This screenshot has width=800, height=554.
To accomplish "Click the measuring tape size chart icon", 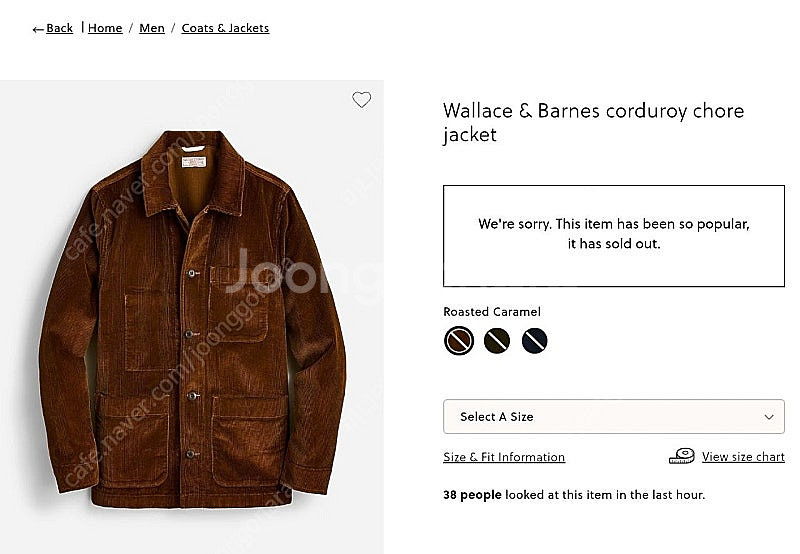I will (682, 456).
